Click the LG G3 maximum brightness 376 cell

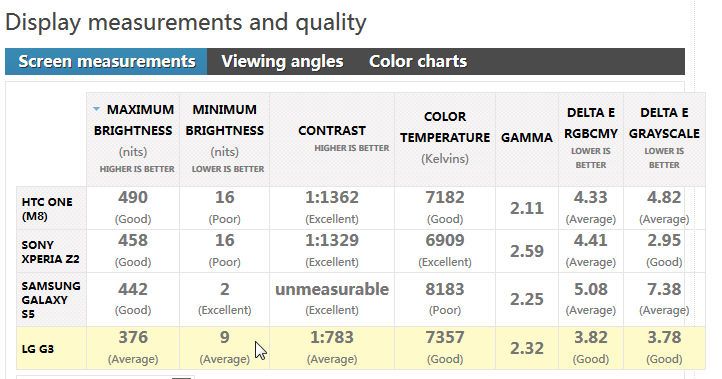pyautogui.click(x=133, y=348)
